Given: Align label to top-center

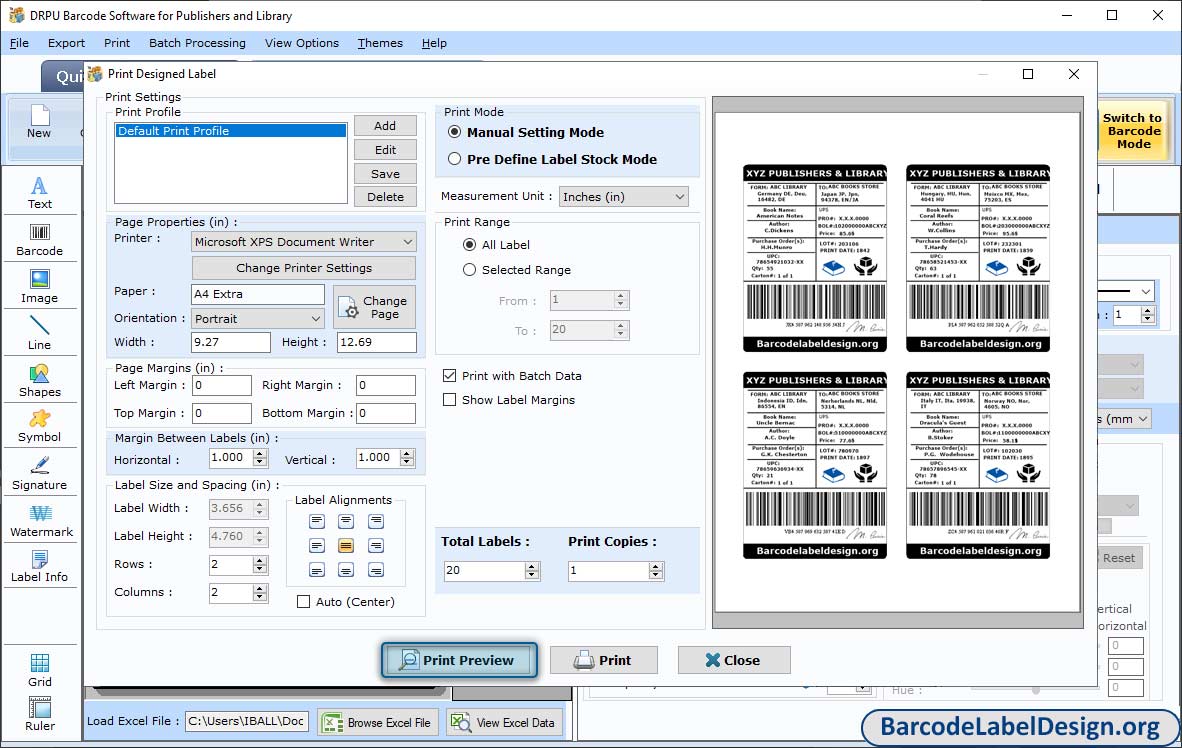Looking at the screenshot, I should pyautogui.click(x=346, y=521).
